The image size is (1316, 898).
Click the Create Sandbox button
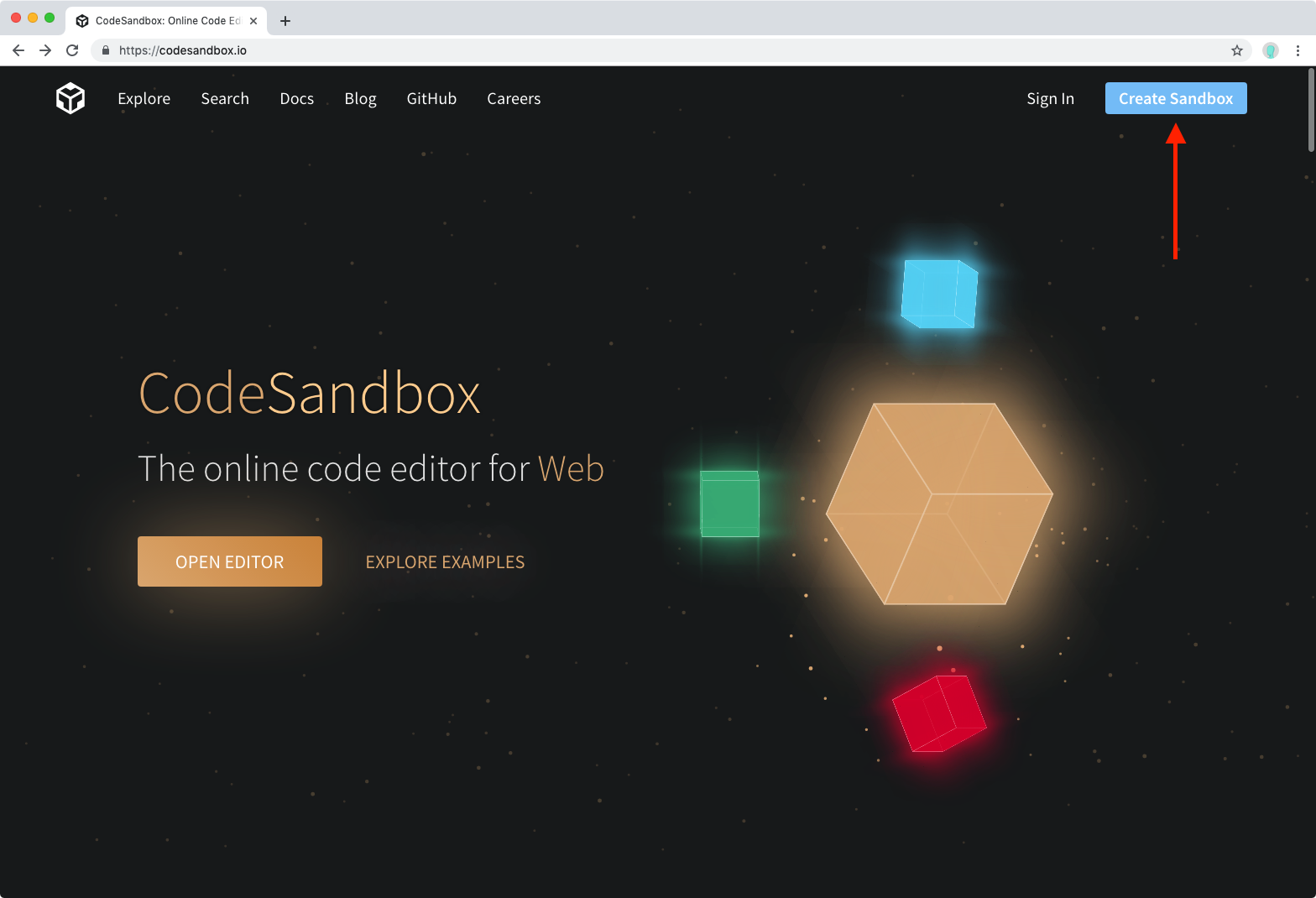click(1176, 98)
